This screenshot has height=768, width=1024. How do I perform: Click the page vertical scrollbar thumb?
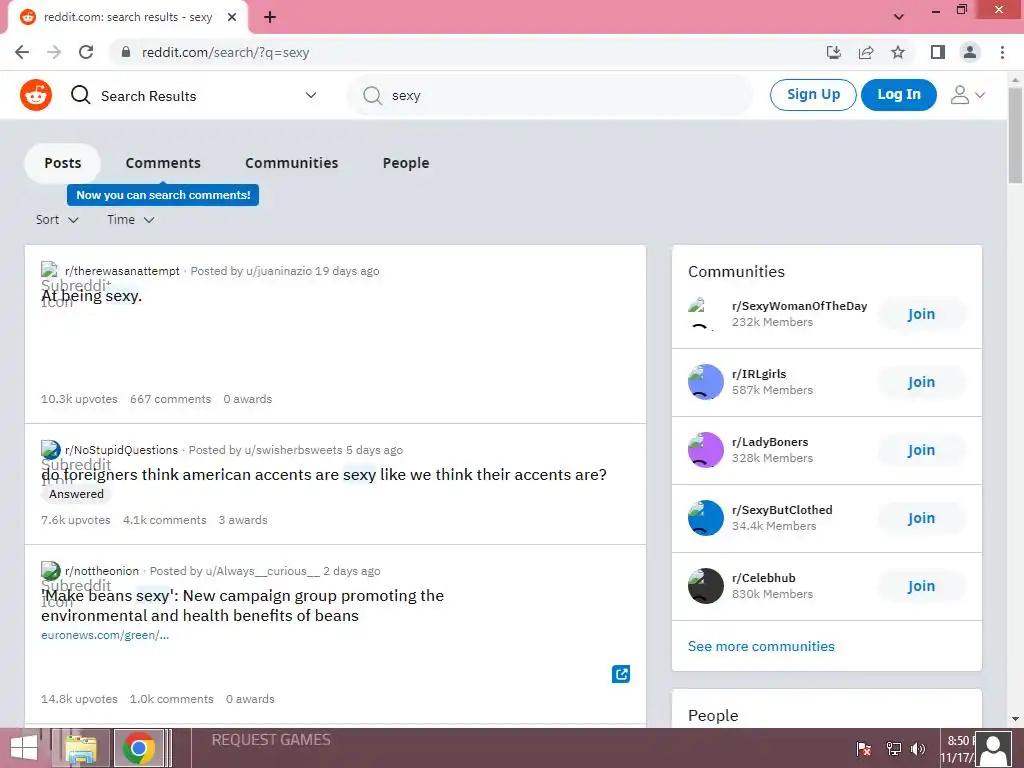coord(1015,135)
